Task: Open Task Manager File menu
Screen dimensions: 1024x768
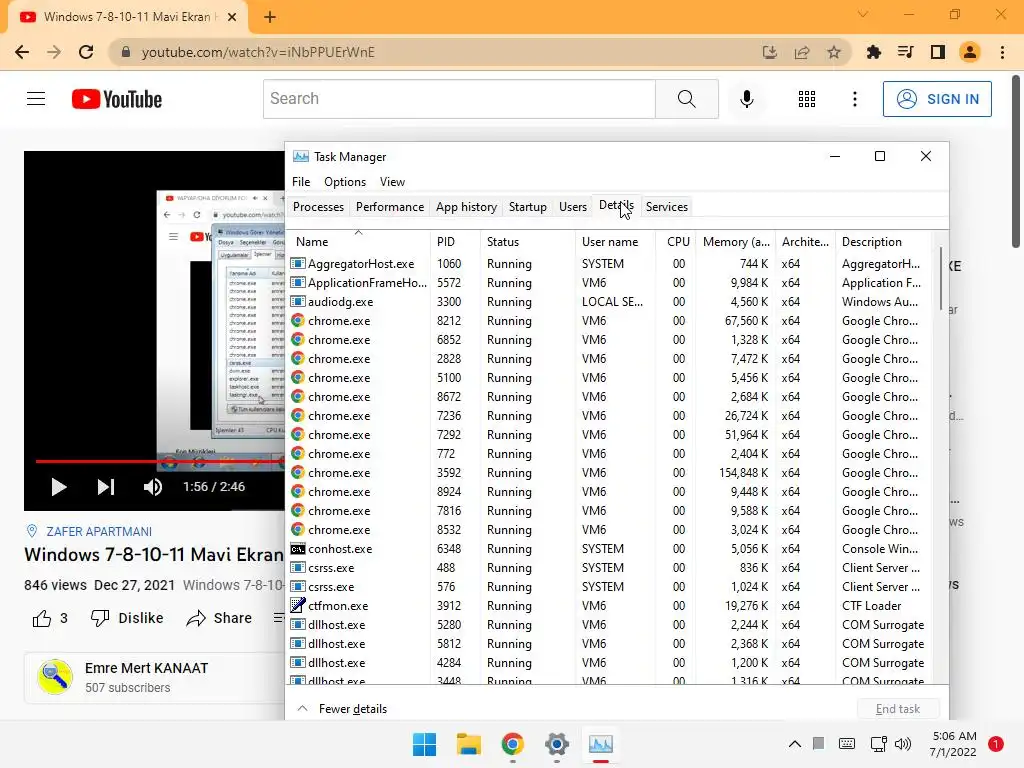Action: point(301,182)
